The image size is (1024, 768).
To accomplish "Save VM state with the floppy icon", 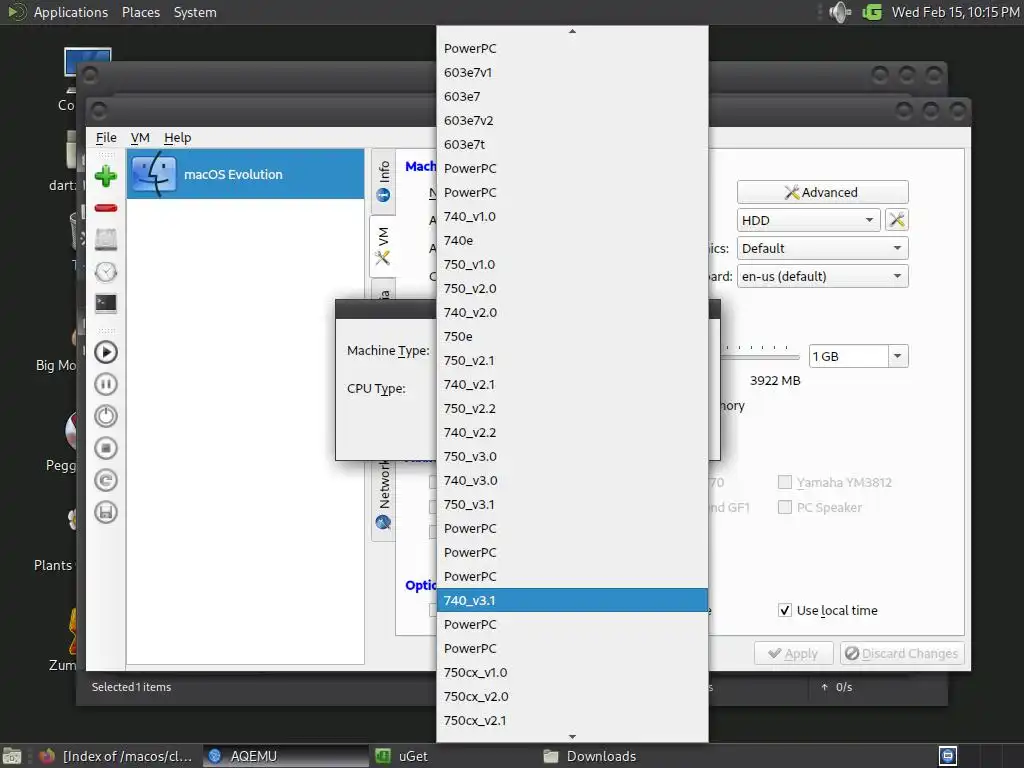I will (106, 512).
